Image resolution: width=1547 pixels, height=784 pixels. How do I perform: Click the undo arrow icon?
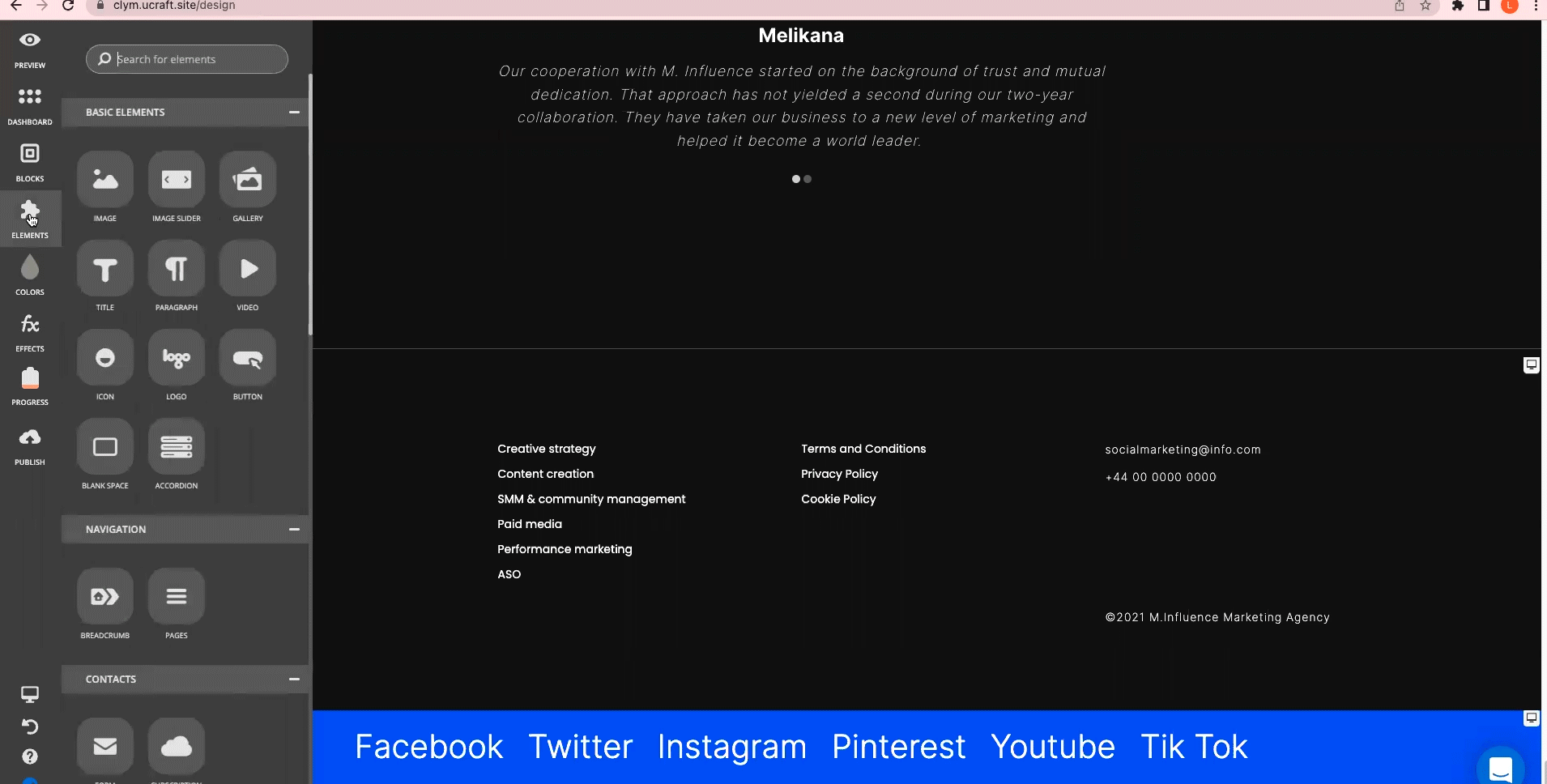coord(30,726)
